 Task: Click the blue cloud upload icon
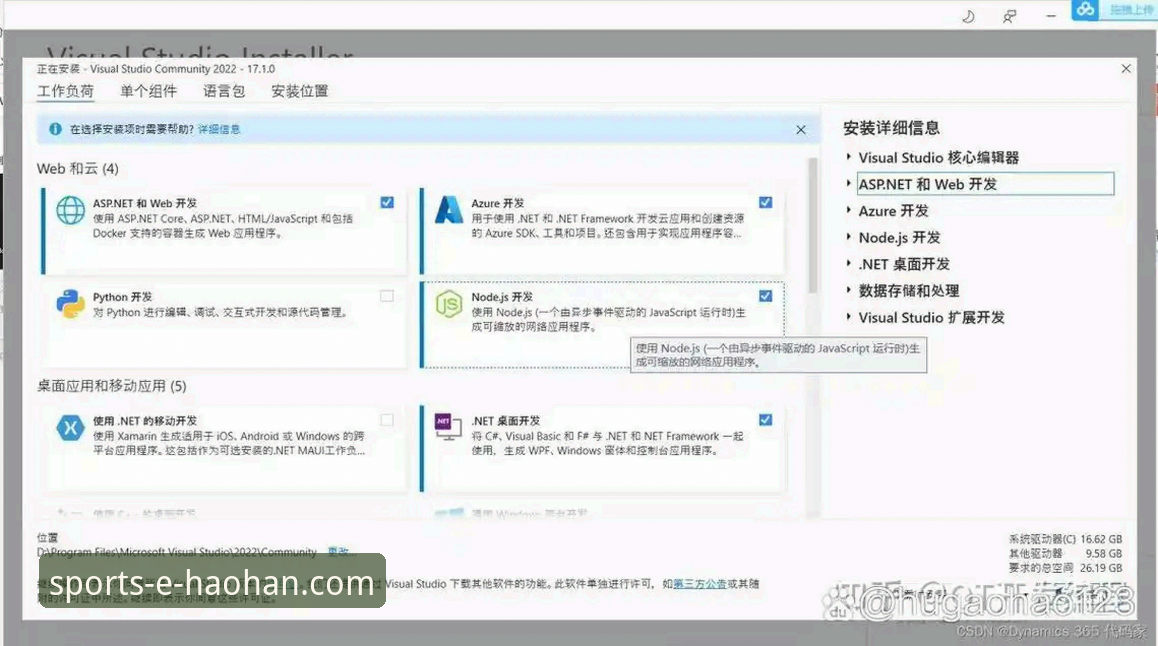click(x=1085, y=10)
